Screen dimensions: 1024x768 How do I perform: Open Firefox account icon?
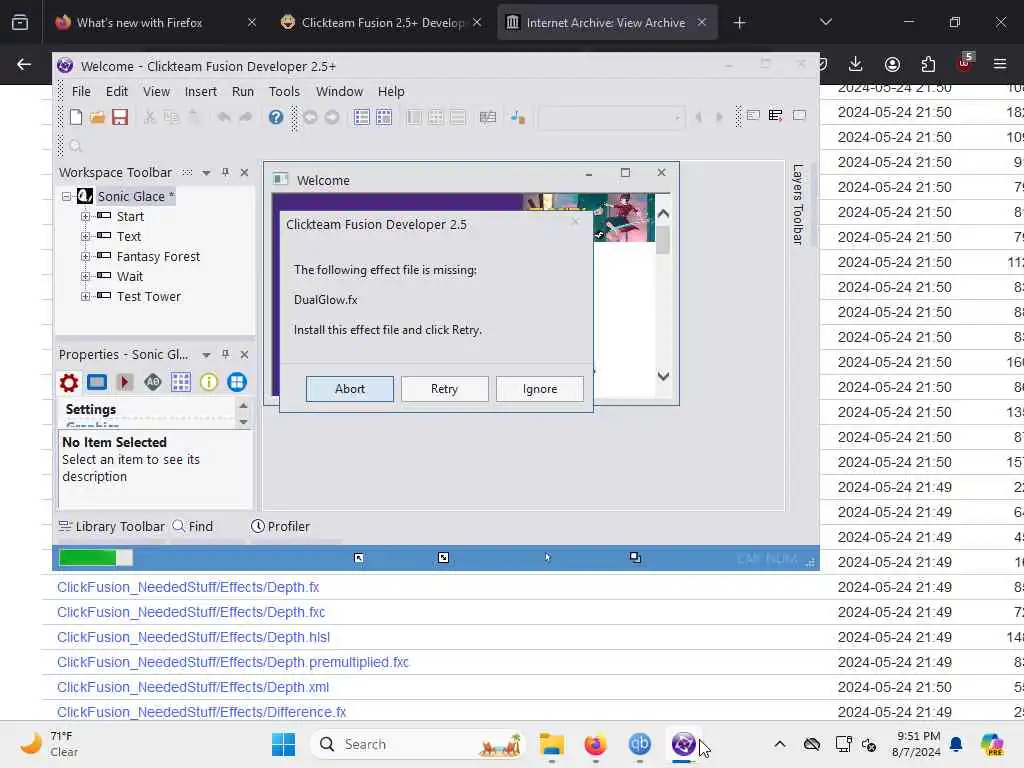coord(892,64)
